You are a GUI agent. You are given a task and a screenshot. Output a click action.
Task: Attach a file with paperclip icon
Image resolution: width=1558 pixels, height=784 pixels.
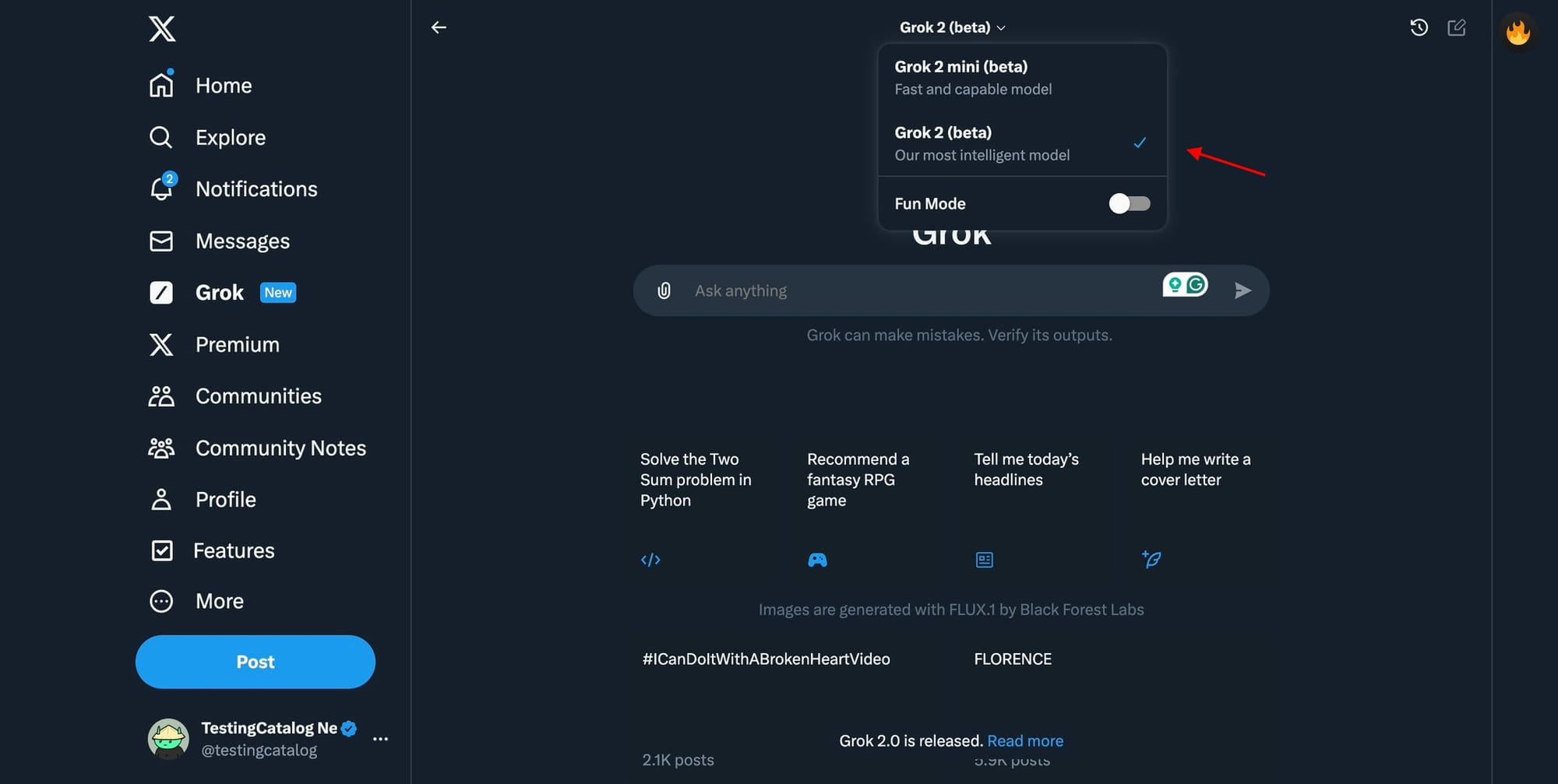(x=664, y=290)
